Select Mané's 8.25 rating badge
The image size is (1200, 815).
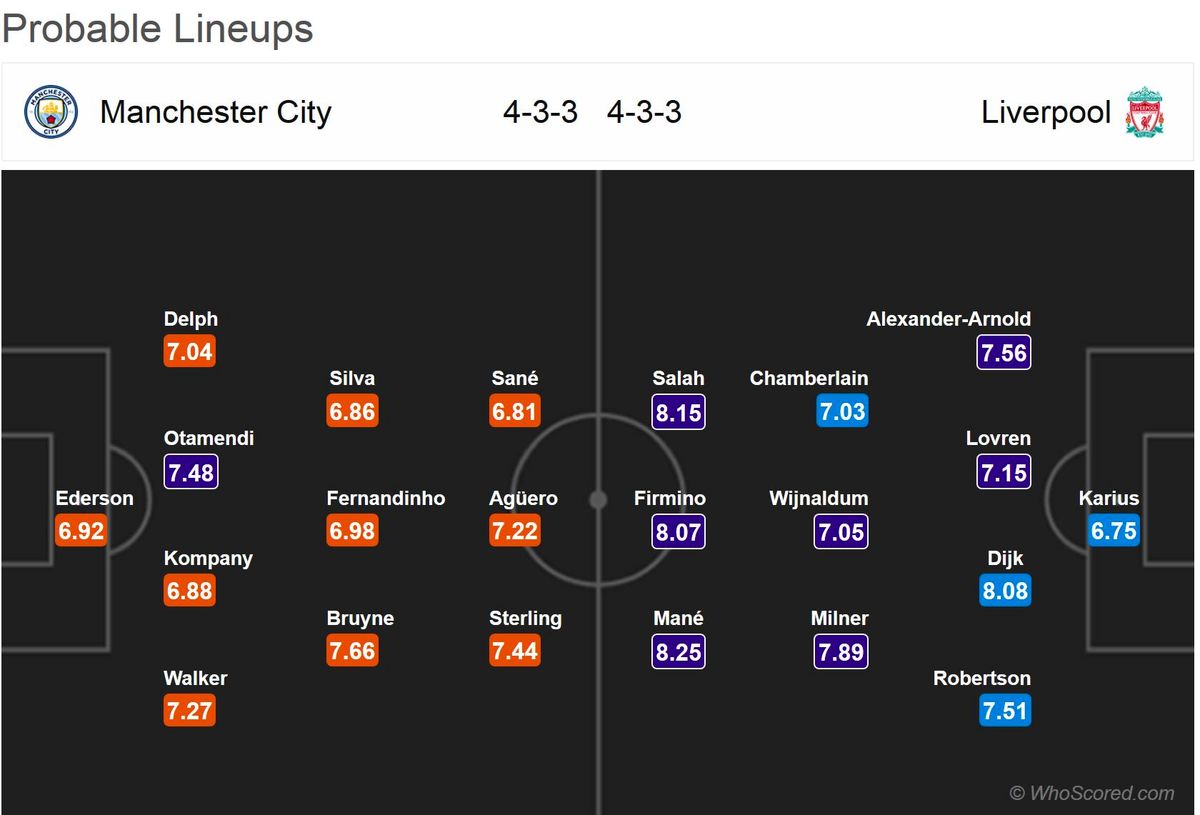(x=679, y=652)
